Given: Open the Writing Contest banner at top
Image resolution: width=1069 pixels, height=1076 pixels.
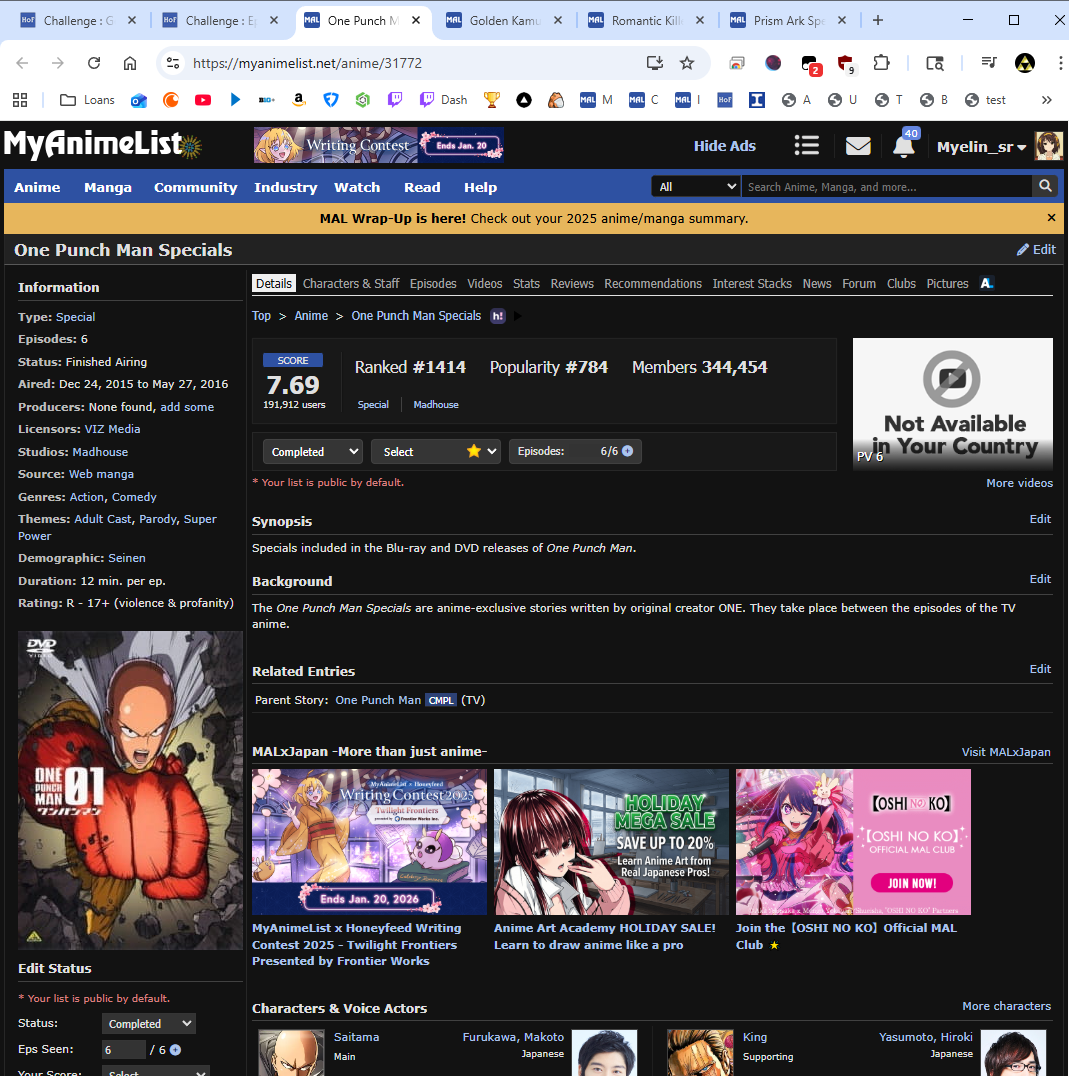Looking at the screenshot, I should pos(379,145).
